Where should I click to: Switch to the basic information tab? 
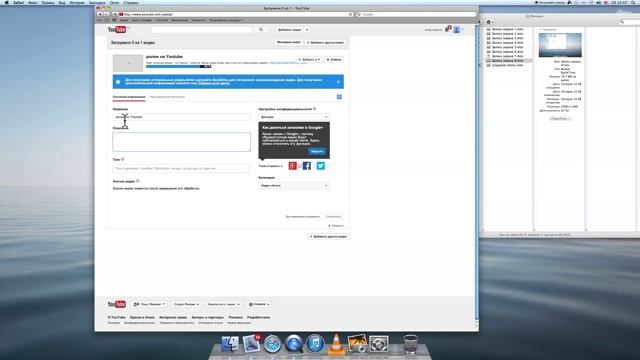click(129, 97)
